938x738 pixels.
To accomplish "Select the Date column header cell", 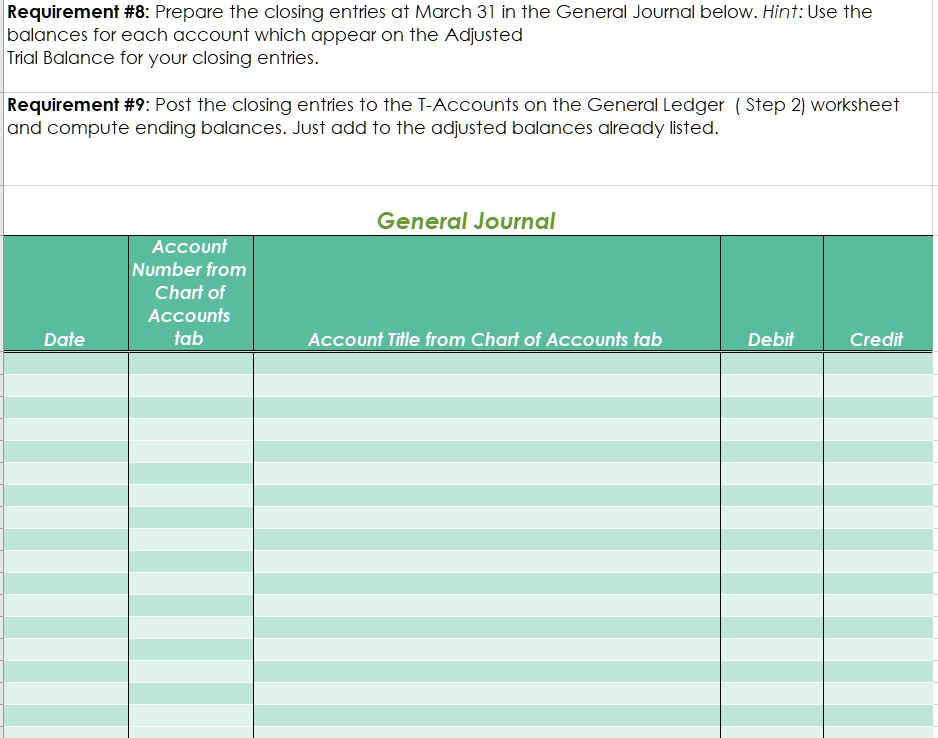I will (x=65, y=339).
